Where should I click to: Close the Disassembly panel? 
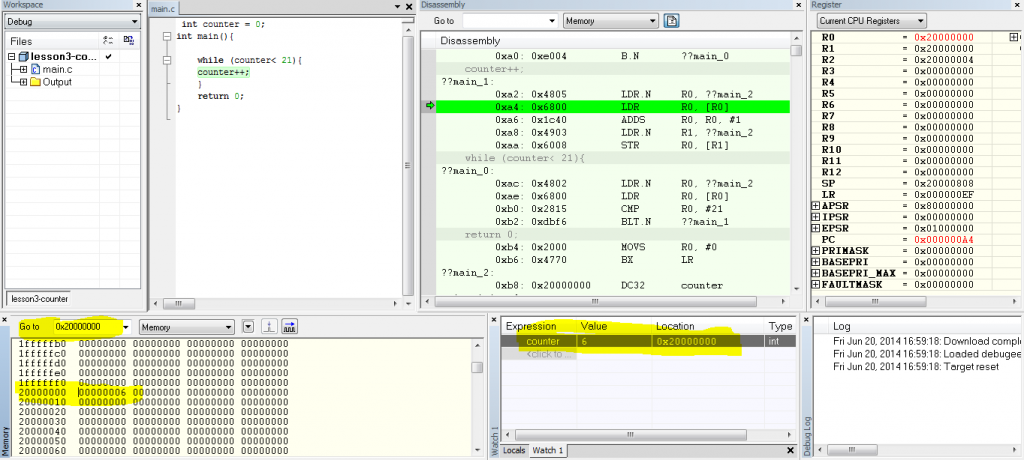click(797, 5)
